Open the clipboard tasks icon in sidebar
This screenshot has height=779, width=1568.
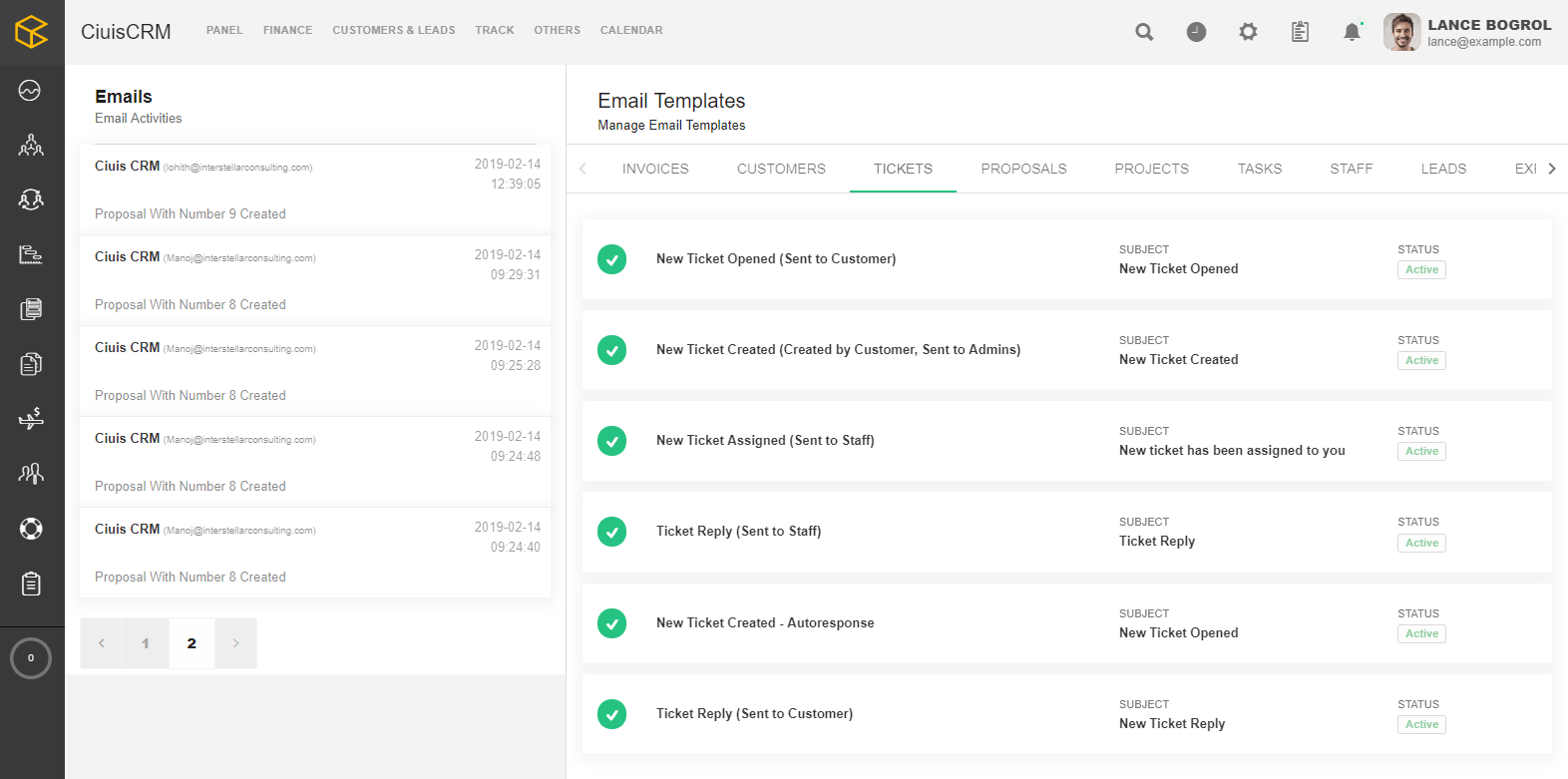(31, 584)
